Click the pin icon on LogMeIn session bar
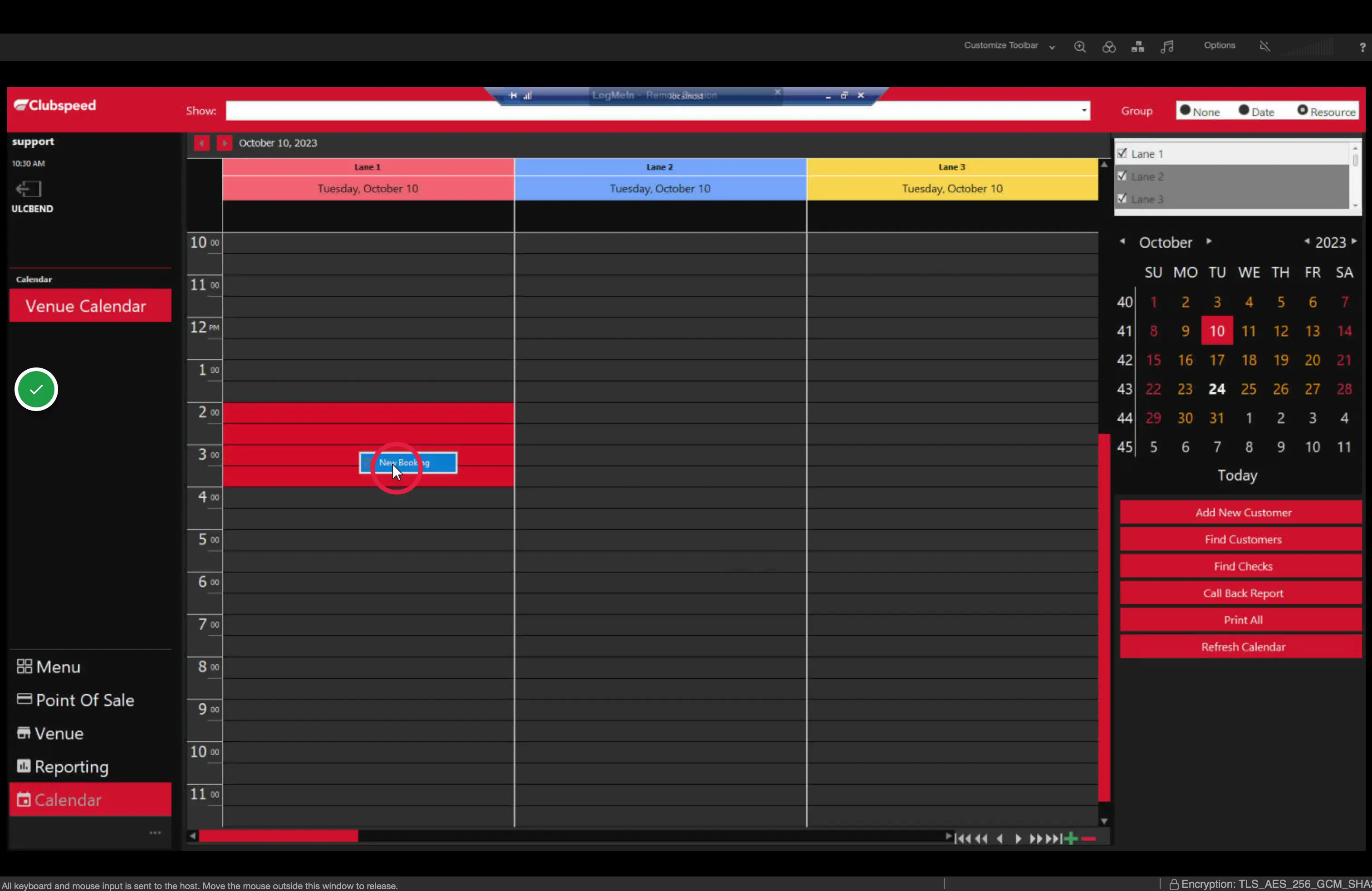 (x=513, y=96)
